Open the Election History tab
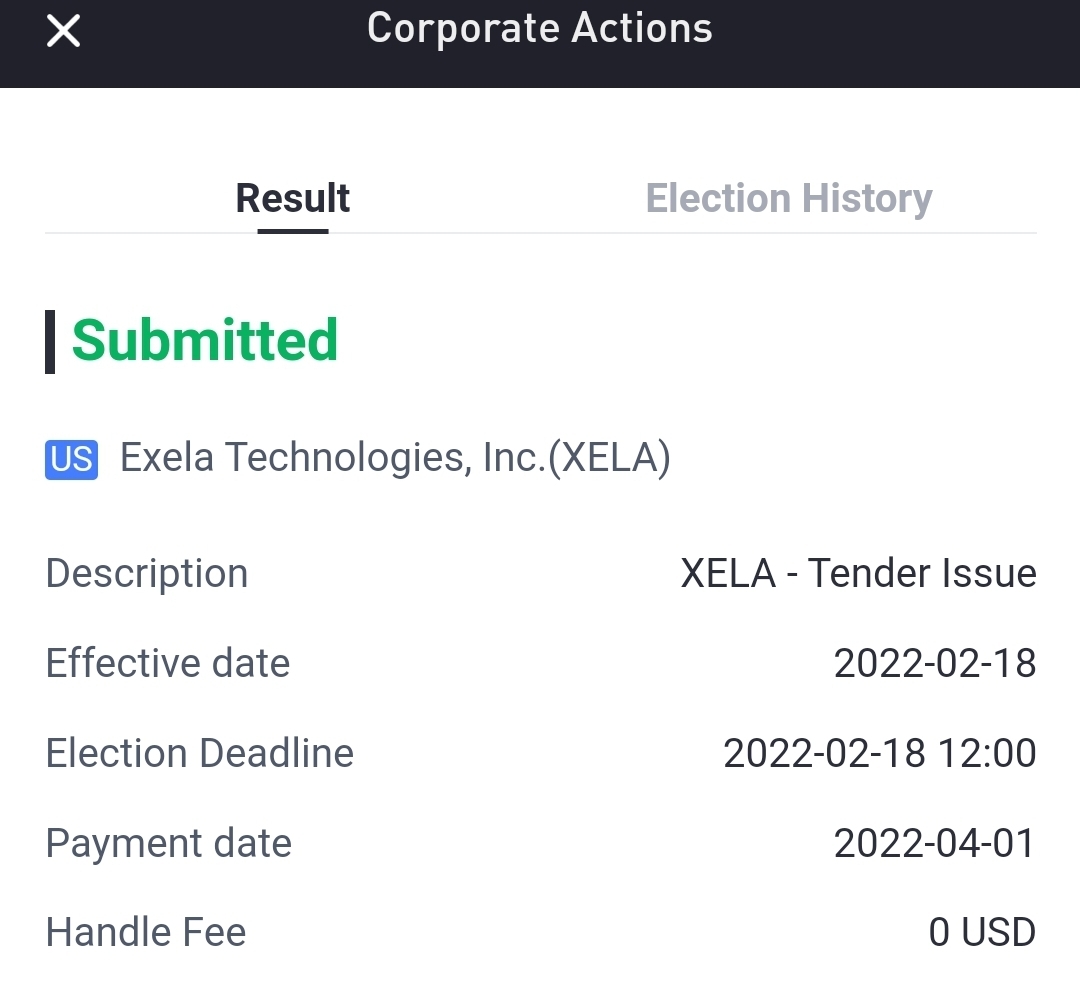Viewport: 1080px width, 991px height. (x=789, y=198)
